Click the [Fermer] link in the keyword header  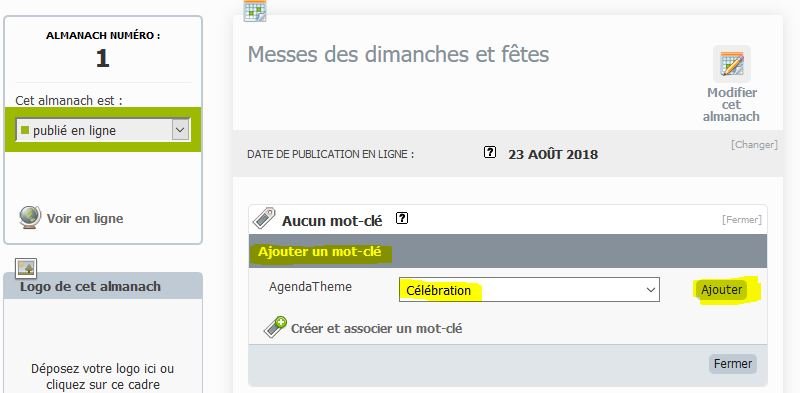[x=742, y=220]
